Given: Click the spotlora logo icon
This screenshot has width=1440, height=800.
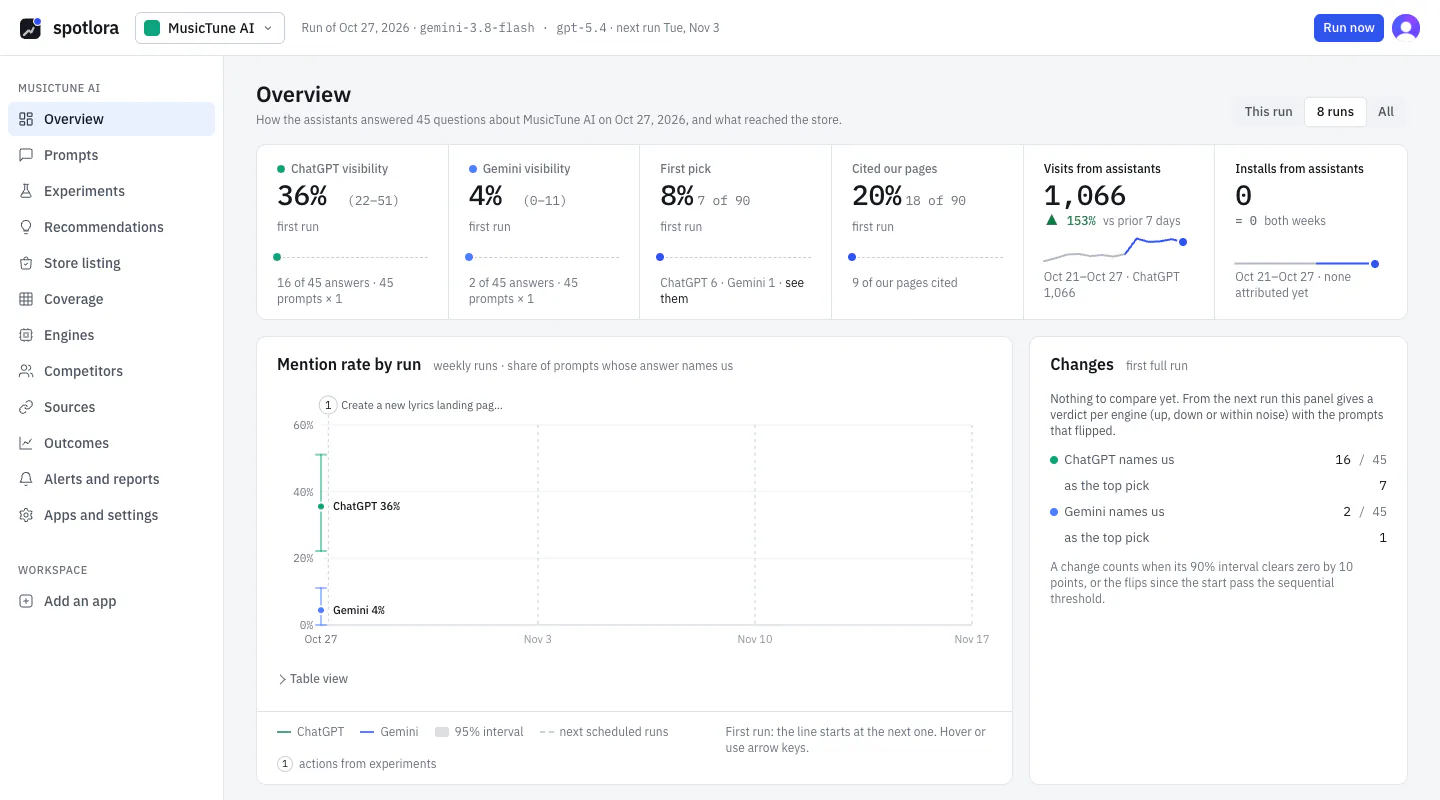Looking at the screenshot, I should click(x=31, y=28).
